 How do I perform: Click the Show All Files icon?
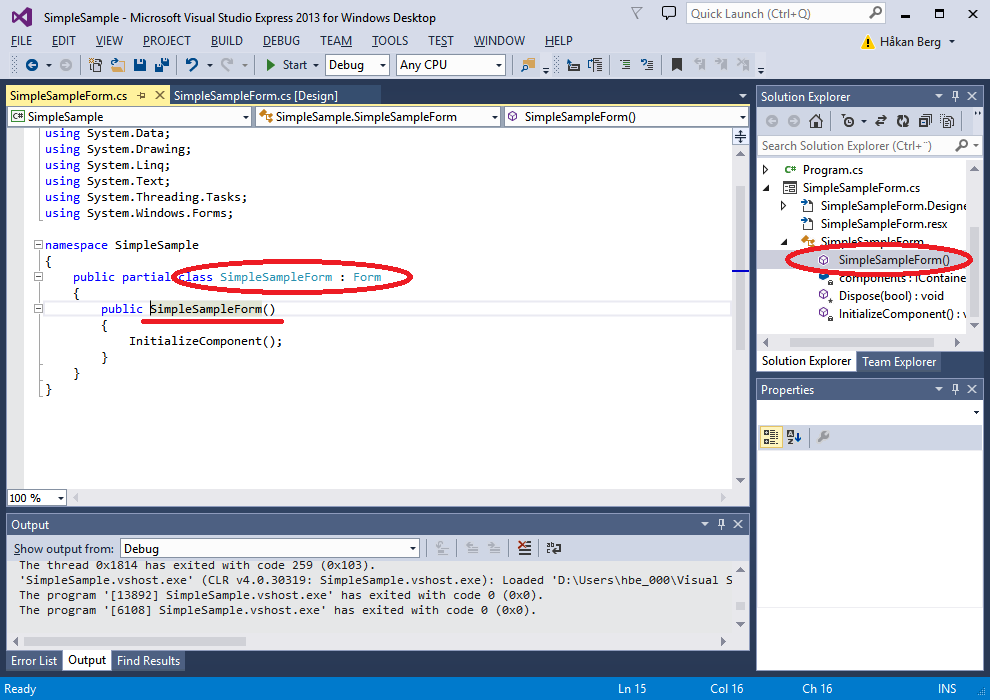pyautogui.click(x=947, y=121)
